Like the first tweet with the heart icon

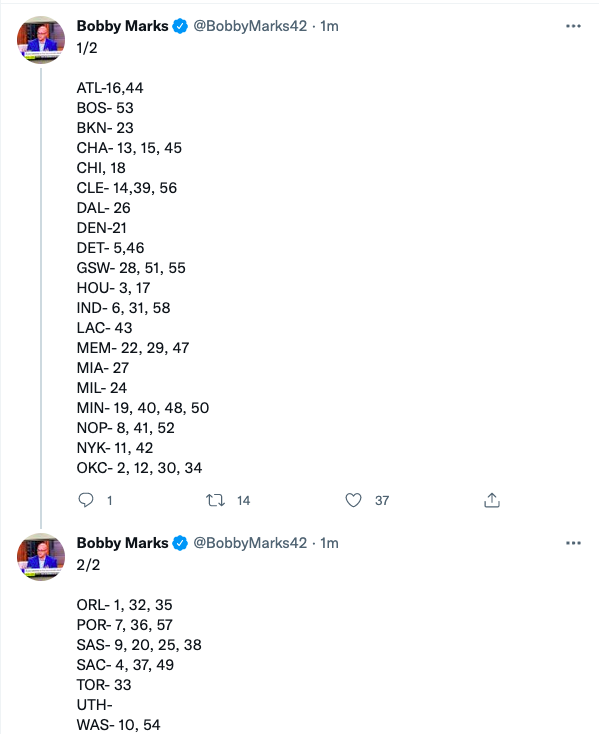[x=353, y=500]
